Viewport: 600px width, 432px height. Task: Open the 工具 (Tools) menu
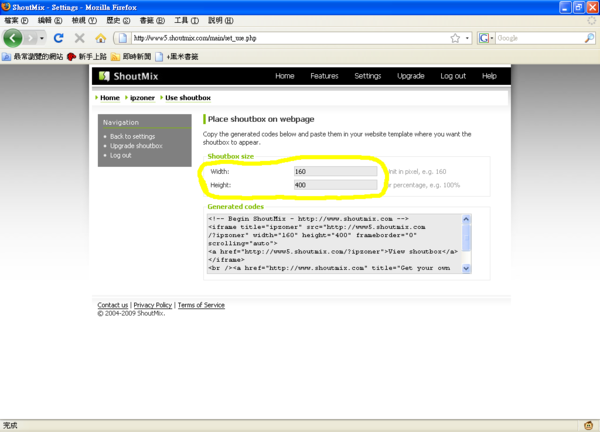point(186,20)
